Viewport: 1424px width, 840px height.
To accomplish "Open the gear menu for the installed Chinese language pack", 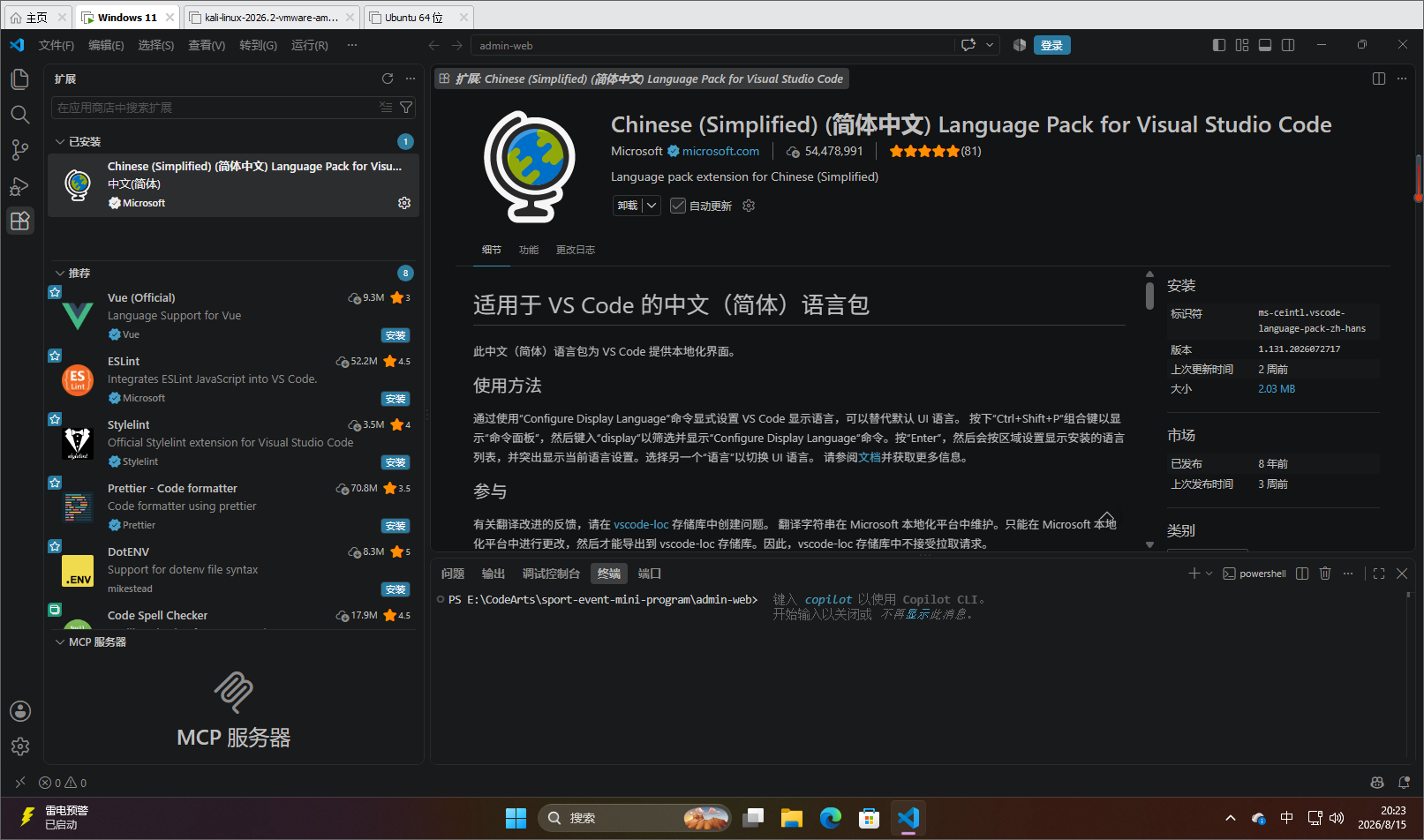I will coord(404,203).
